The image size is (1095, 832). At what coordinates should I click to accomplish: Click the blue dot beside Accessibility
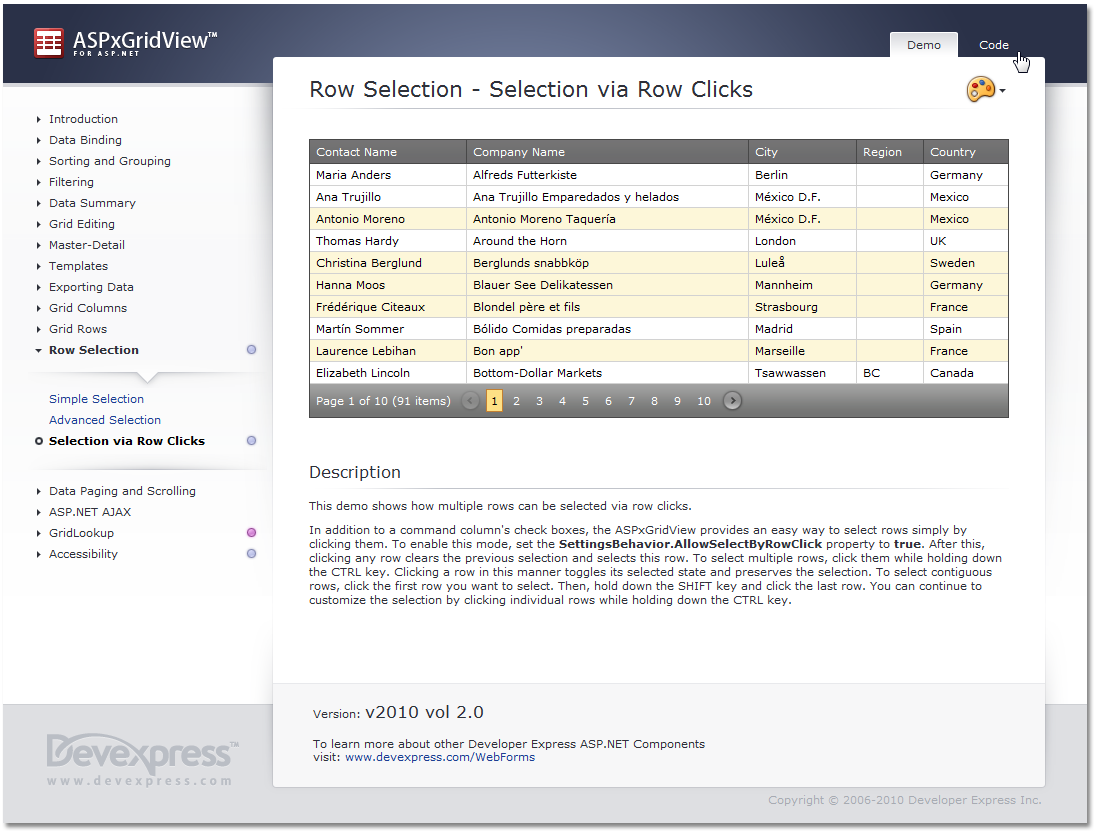click(251, 554)
